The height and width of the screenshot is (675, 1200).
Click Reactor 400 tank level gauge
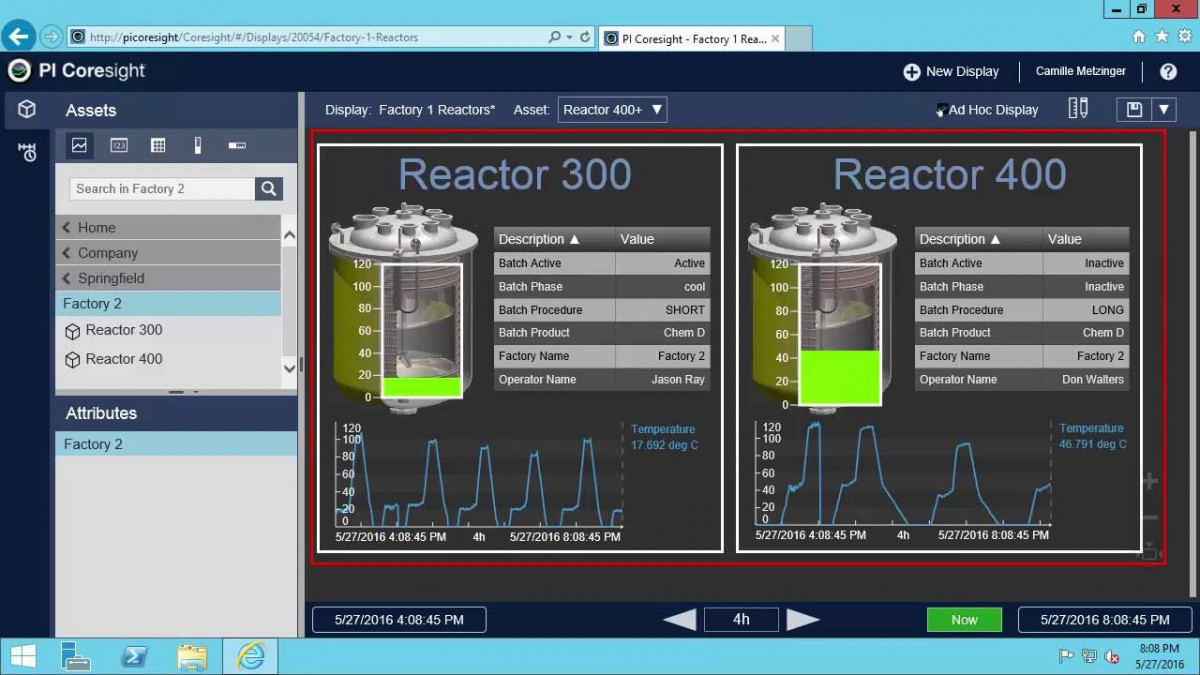(x=840, y=334)
